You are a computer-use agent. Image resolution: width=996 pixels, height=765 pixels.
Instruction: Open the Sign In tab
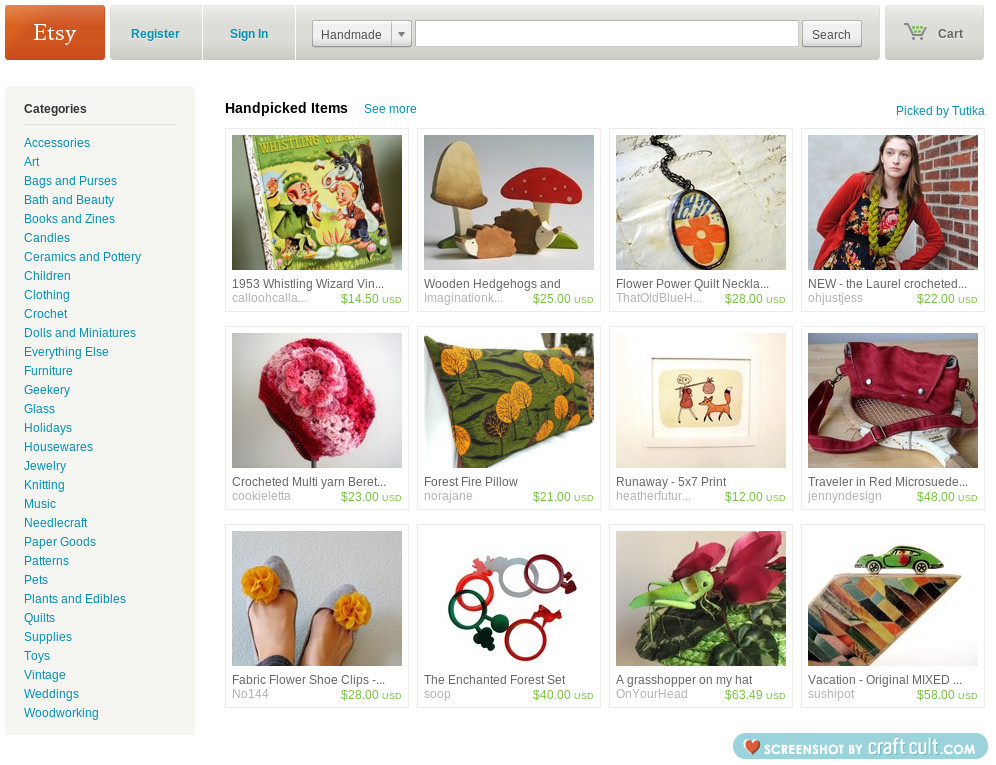[249, 33]
